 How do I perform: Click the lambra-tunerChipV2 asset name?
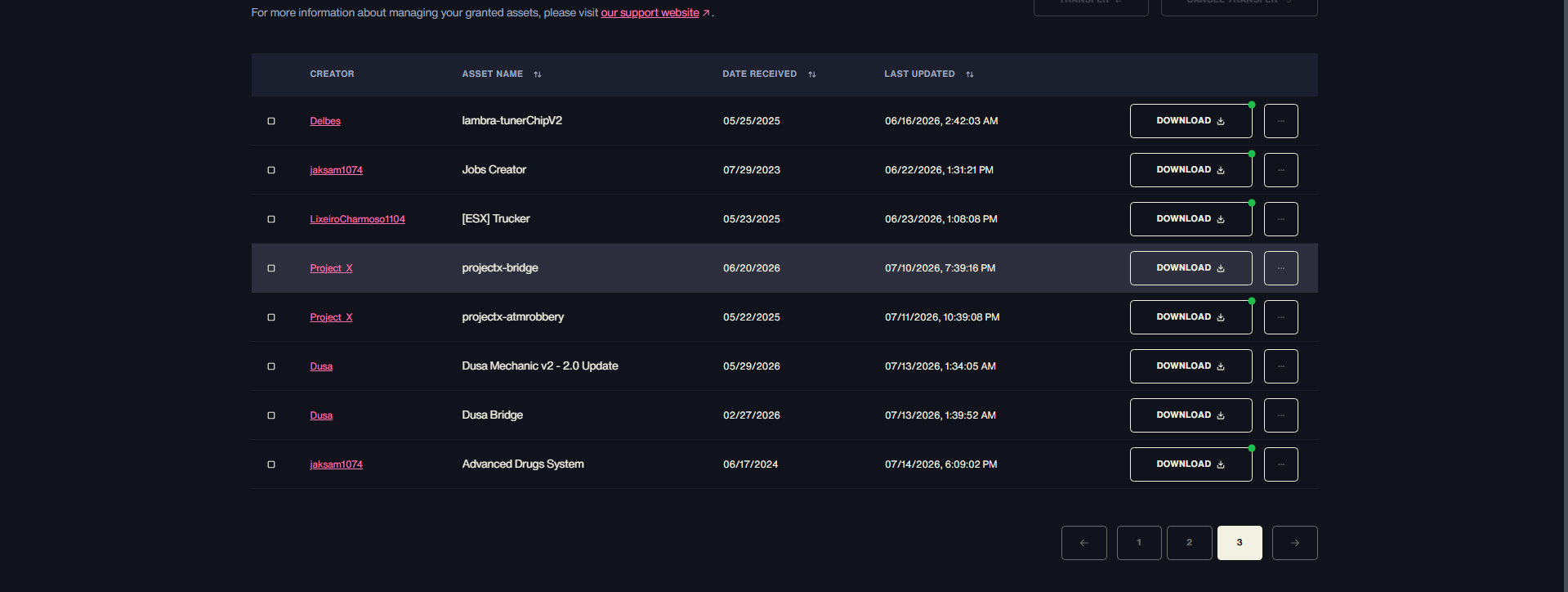511,121
